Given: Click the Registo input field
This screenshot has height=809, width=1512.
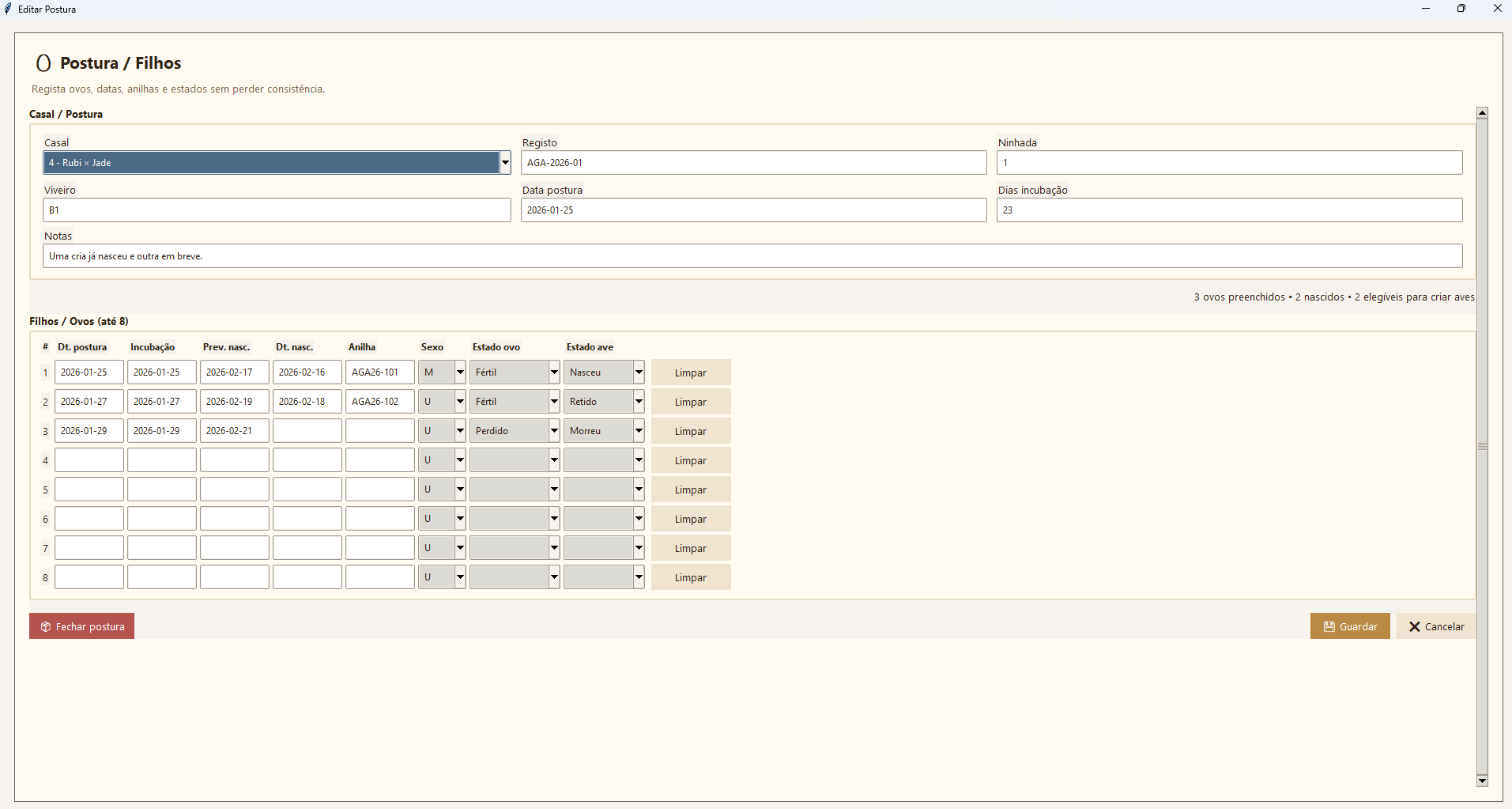Looking at the screenshot, I should 753,163.
